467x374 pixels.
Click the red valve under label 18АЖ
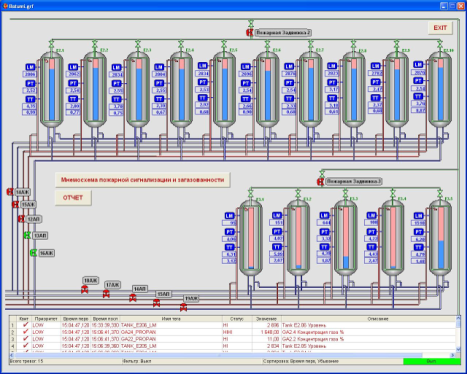(x=85, y=290)
